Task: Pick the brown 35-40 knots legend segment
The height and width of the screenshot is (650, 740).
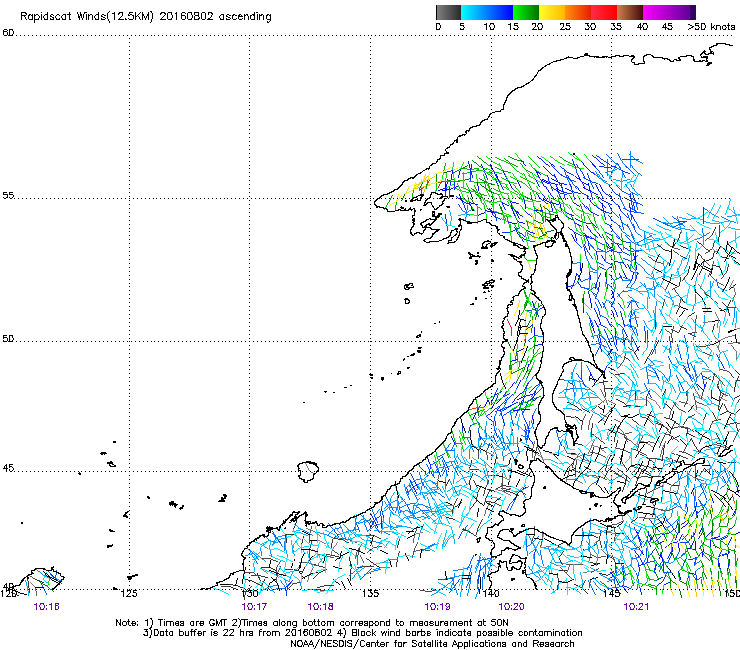Action: click(630, 12)
